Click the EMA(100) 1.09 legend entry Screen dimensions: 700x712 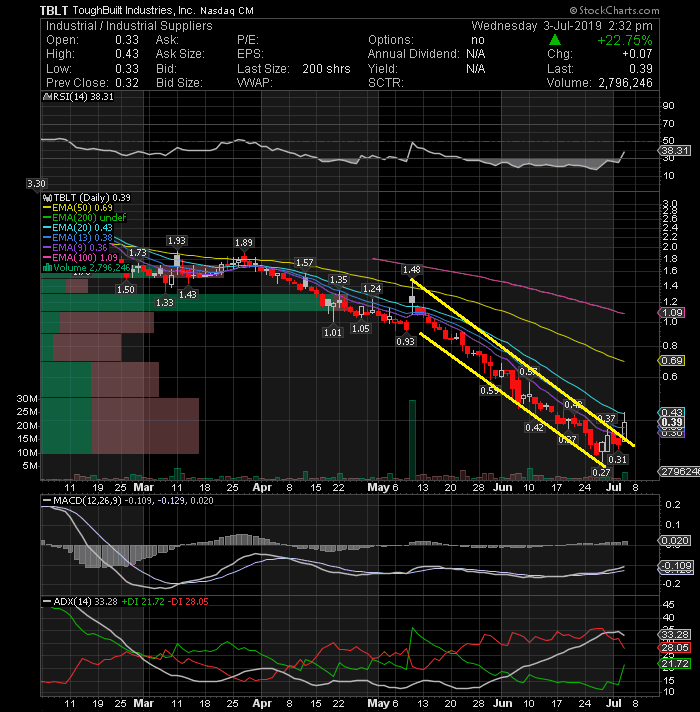coord(80,258)
